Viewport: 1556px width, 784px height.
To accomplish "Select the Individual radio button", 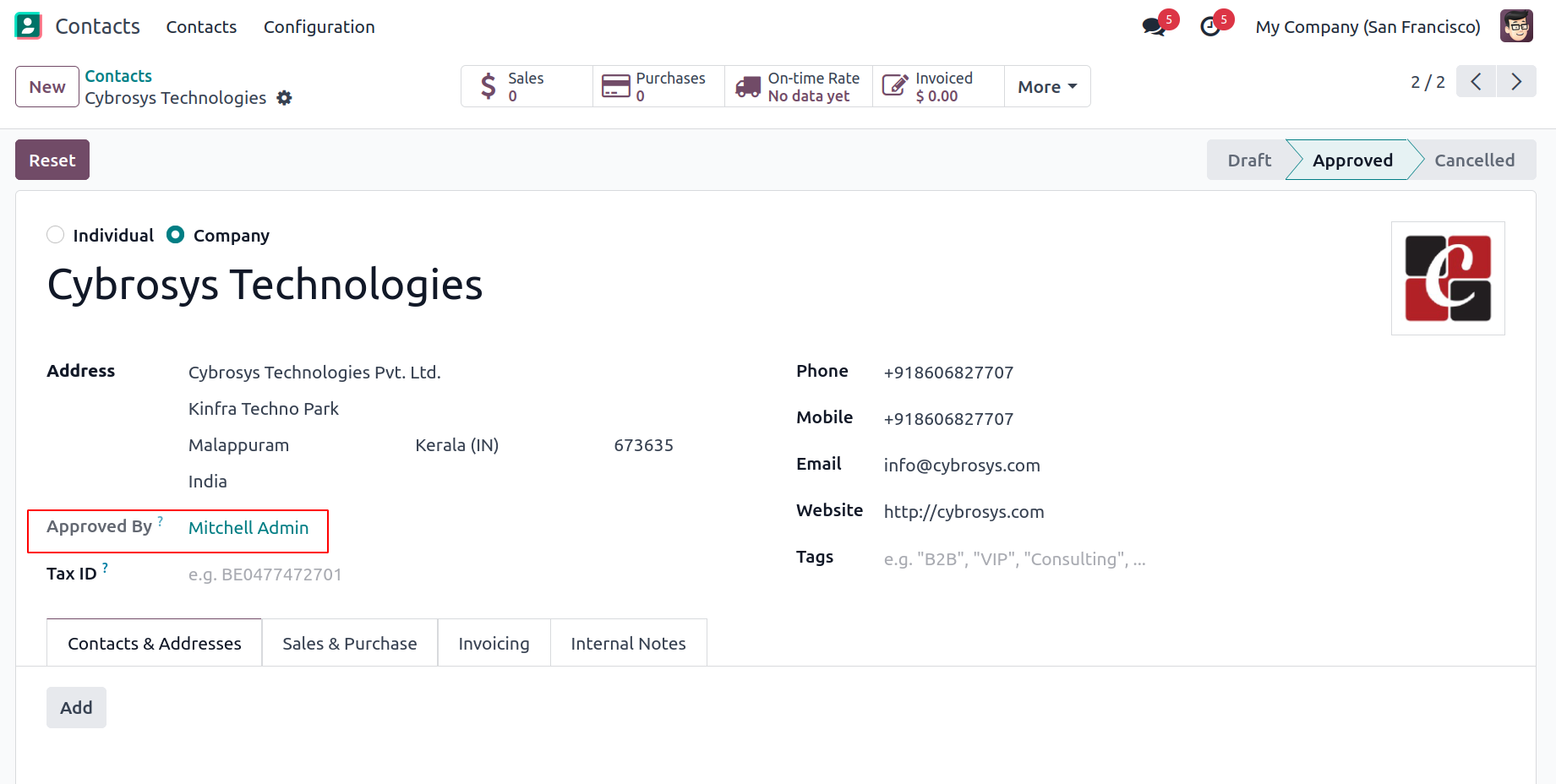I will click(56, 235).
